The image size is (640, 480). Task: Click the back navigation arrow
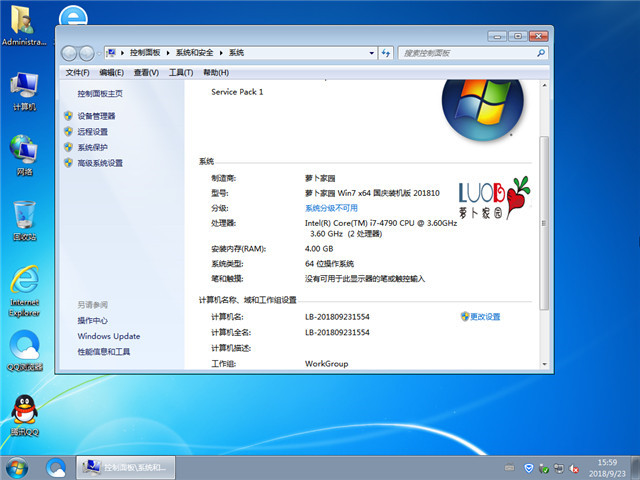coord(69,53)
